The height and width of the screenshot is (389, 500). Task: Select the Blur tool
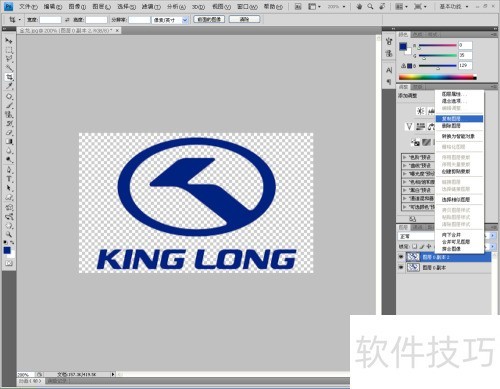click(x=9, y=151)
